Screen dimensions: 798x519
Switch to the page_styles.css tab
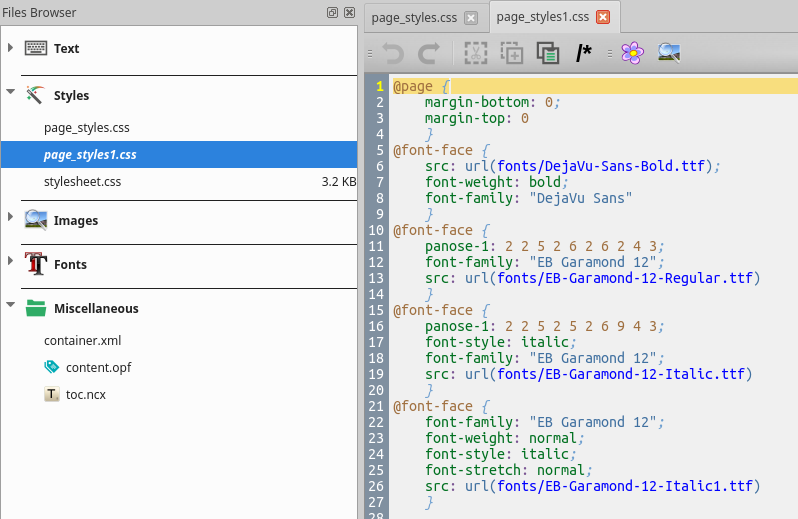(415, 17)
